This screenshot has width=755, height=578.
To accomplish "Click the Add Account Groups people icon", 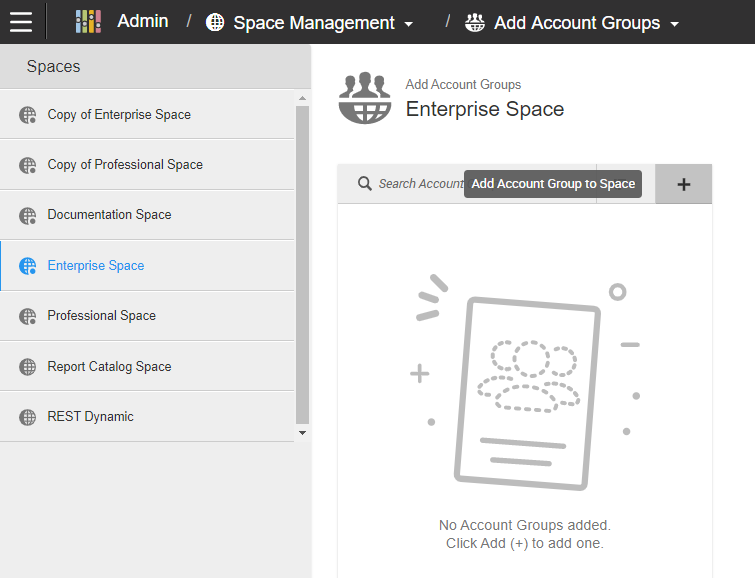I will [x=475, y=22].
